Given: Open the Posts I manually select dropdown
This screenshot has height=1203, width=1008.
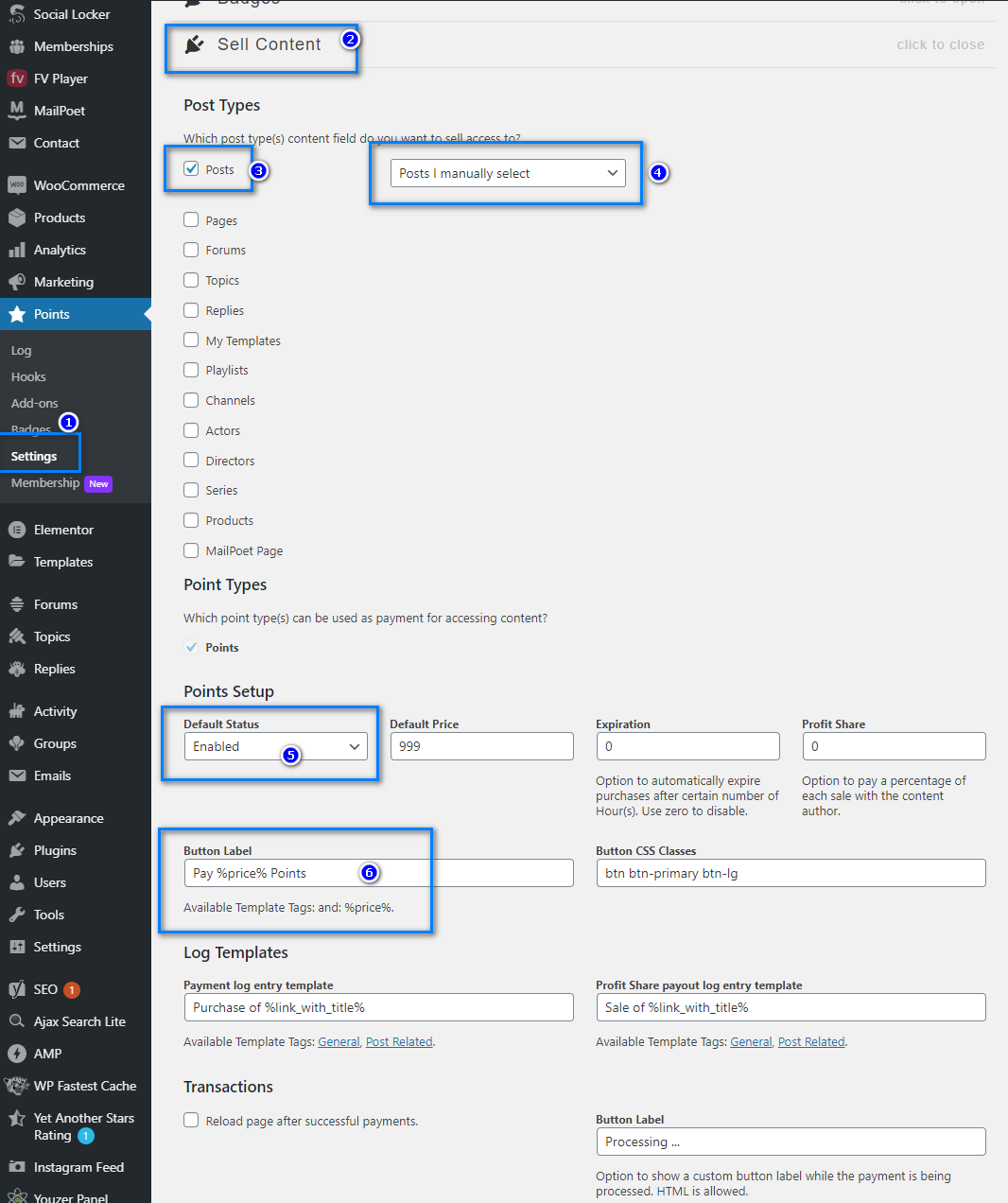Looking at the screenshot, I should point(508,173).
